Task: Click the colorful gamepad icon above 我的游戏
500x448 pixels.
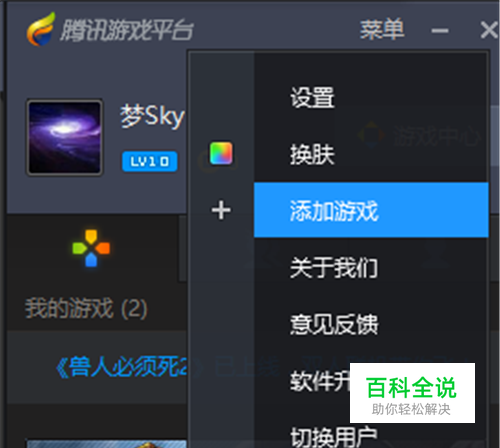Action: [91, 248]
